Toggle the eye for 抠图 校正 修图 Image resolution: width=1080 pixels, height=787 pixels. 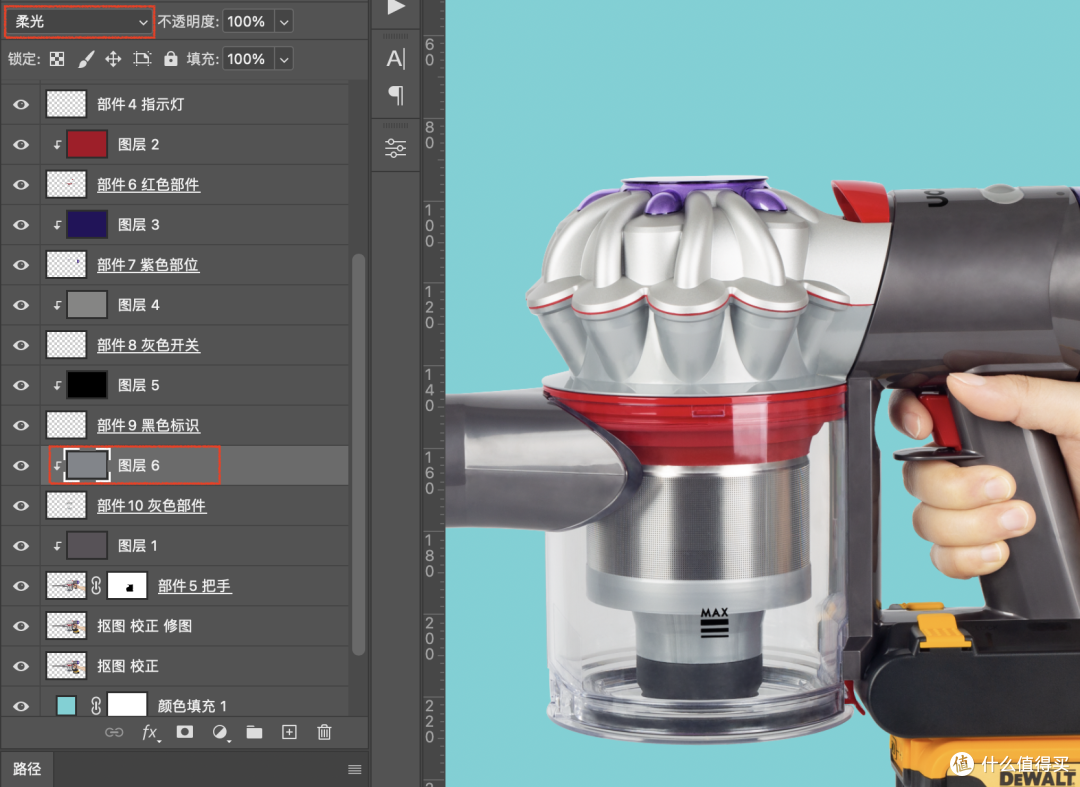[x=21, y=626]
